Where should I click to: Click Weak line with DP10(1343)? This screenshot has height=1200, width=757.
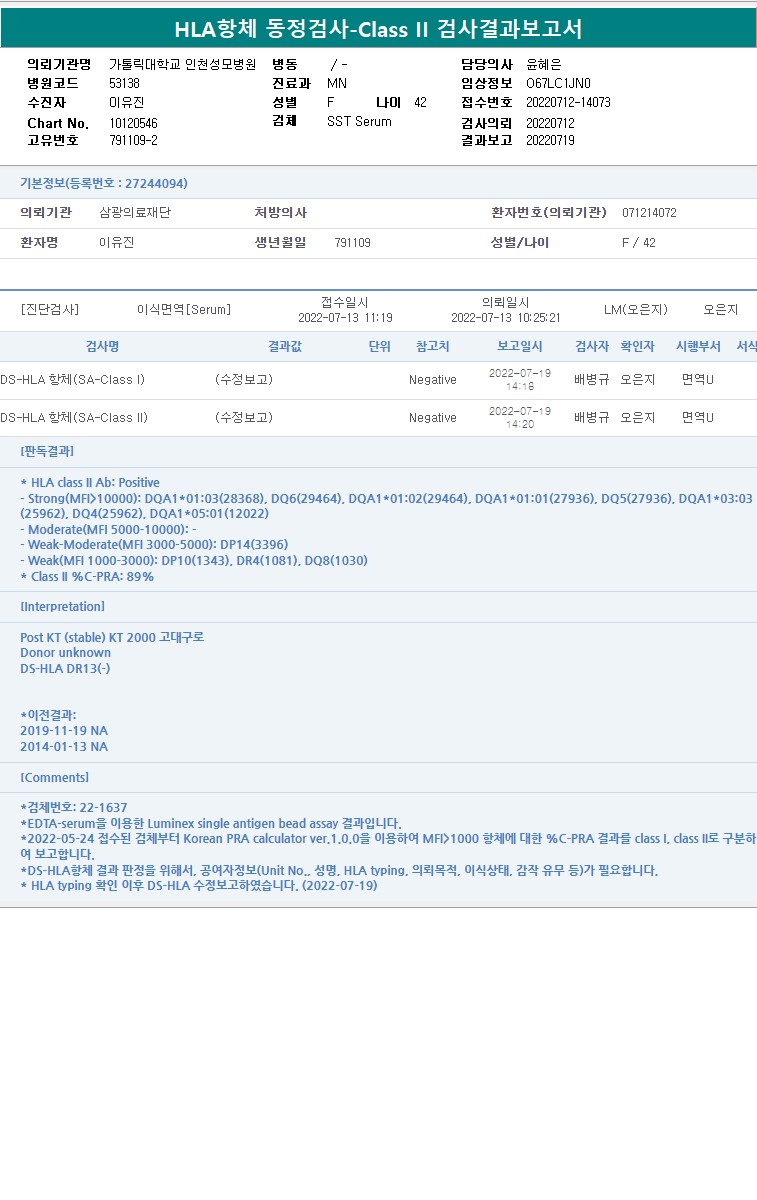click(x=194, y=560)
